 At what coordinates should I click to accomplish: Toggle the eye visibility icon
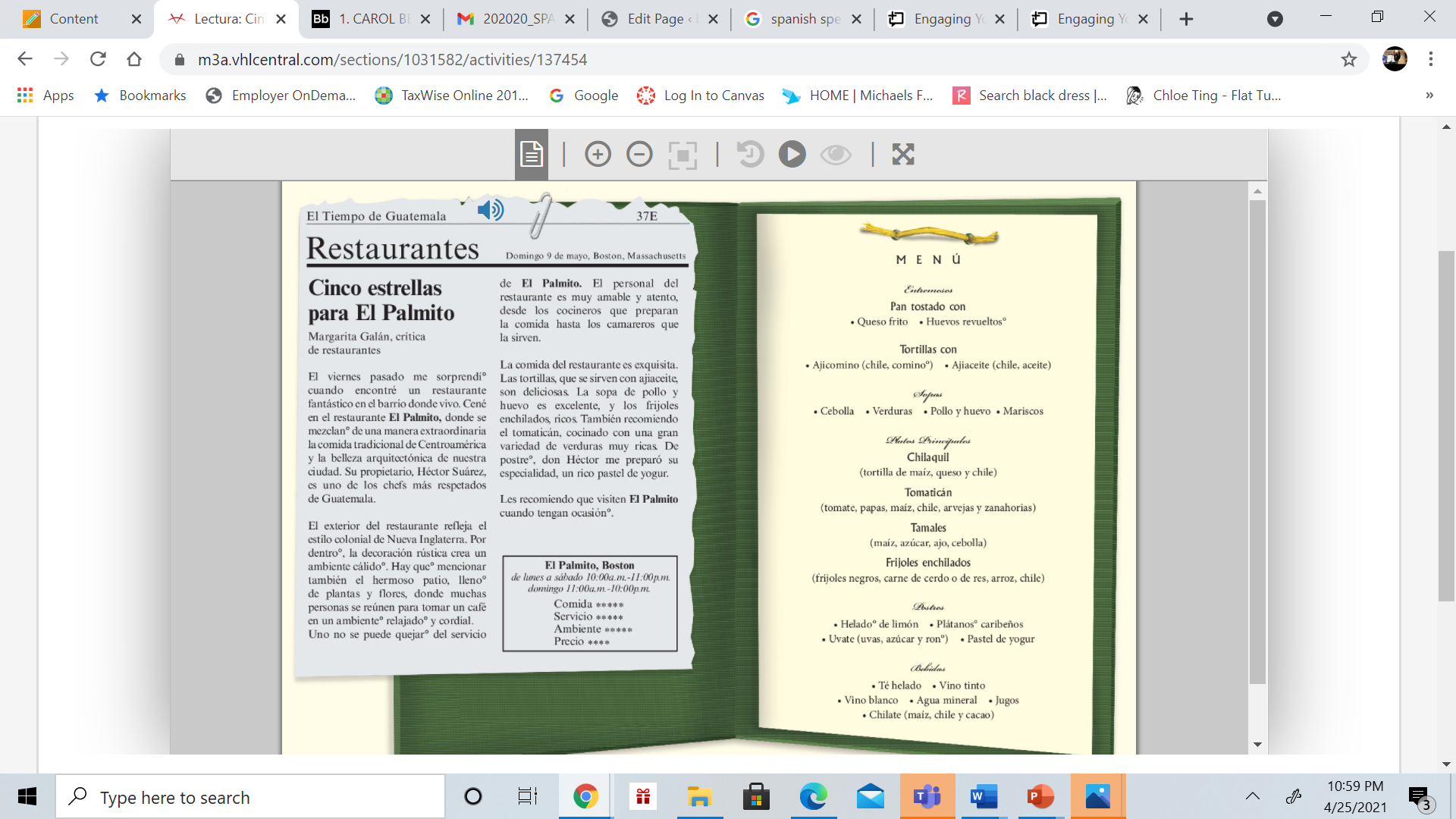[x=836, y=155]
